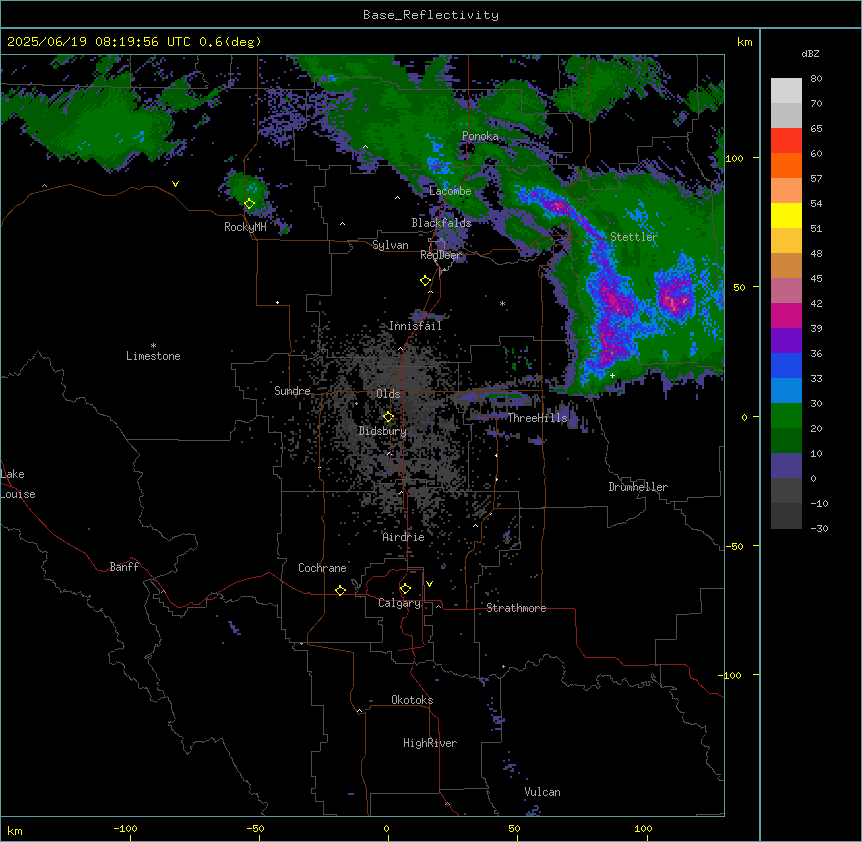Click the Airdrie town label
Image resolution: width=862 pixels, height=842 pixels.
coord(404,537)
